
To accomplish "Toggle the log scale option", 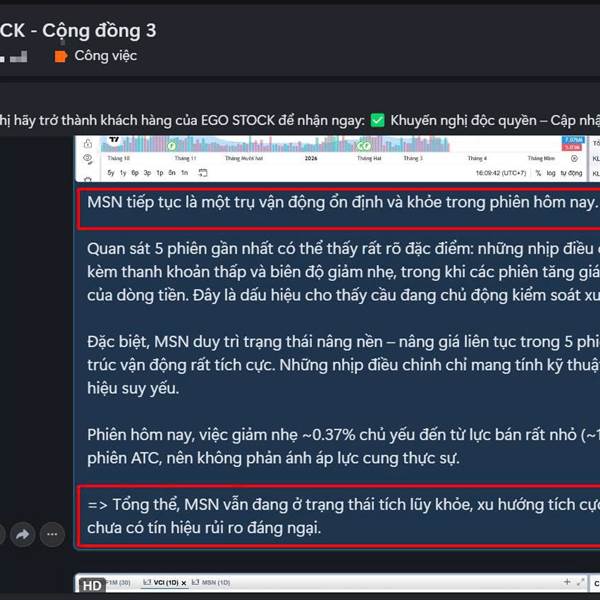I will click(x=551, y=173).
